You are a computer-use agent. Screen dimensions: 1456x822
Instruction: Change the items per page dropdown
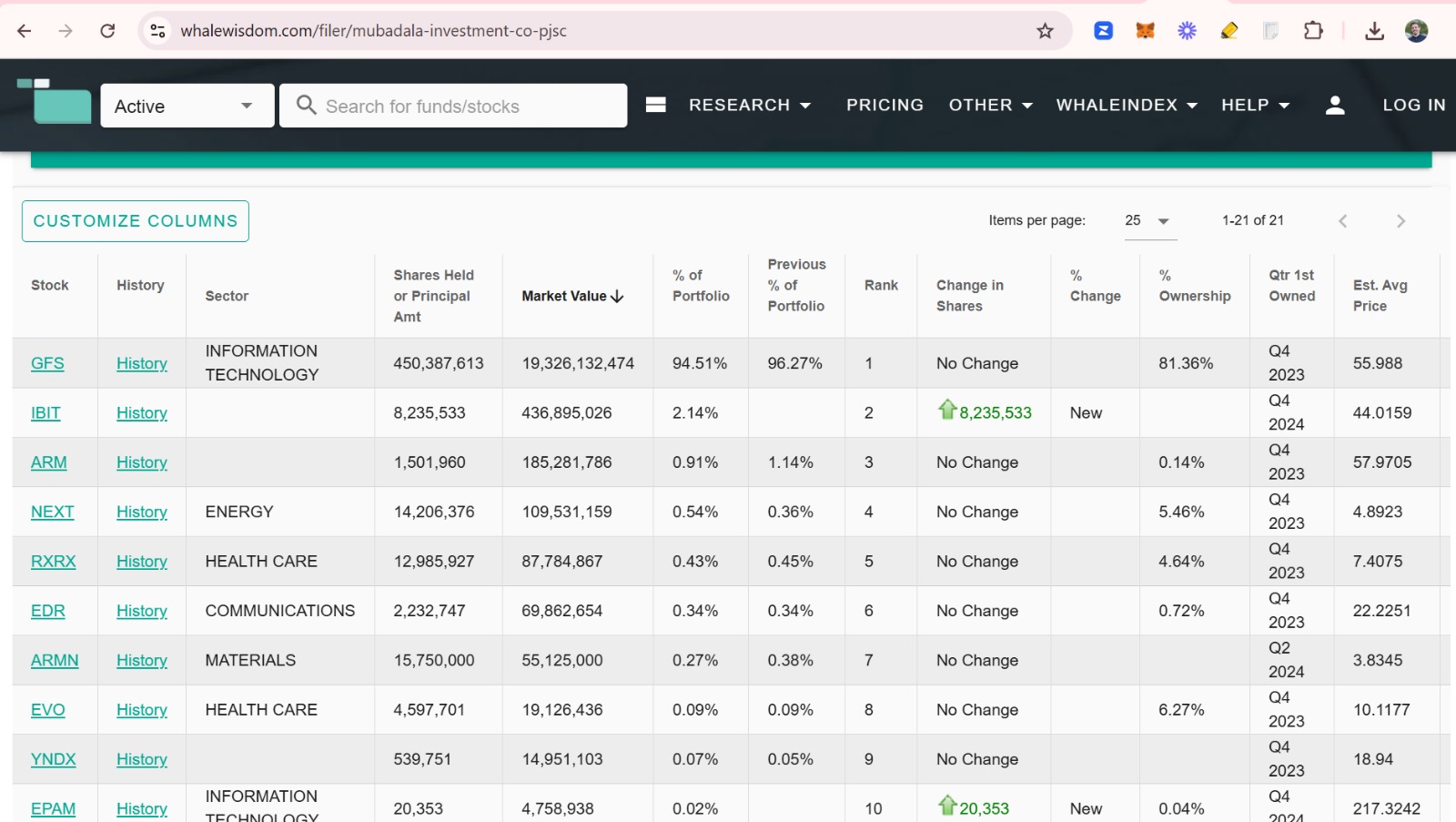(x=1149, y=221)
